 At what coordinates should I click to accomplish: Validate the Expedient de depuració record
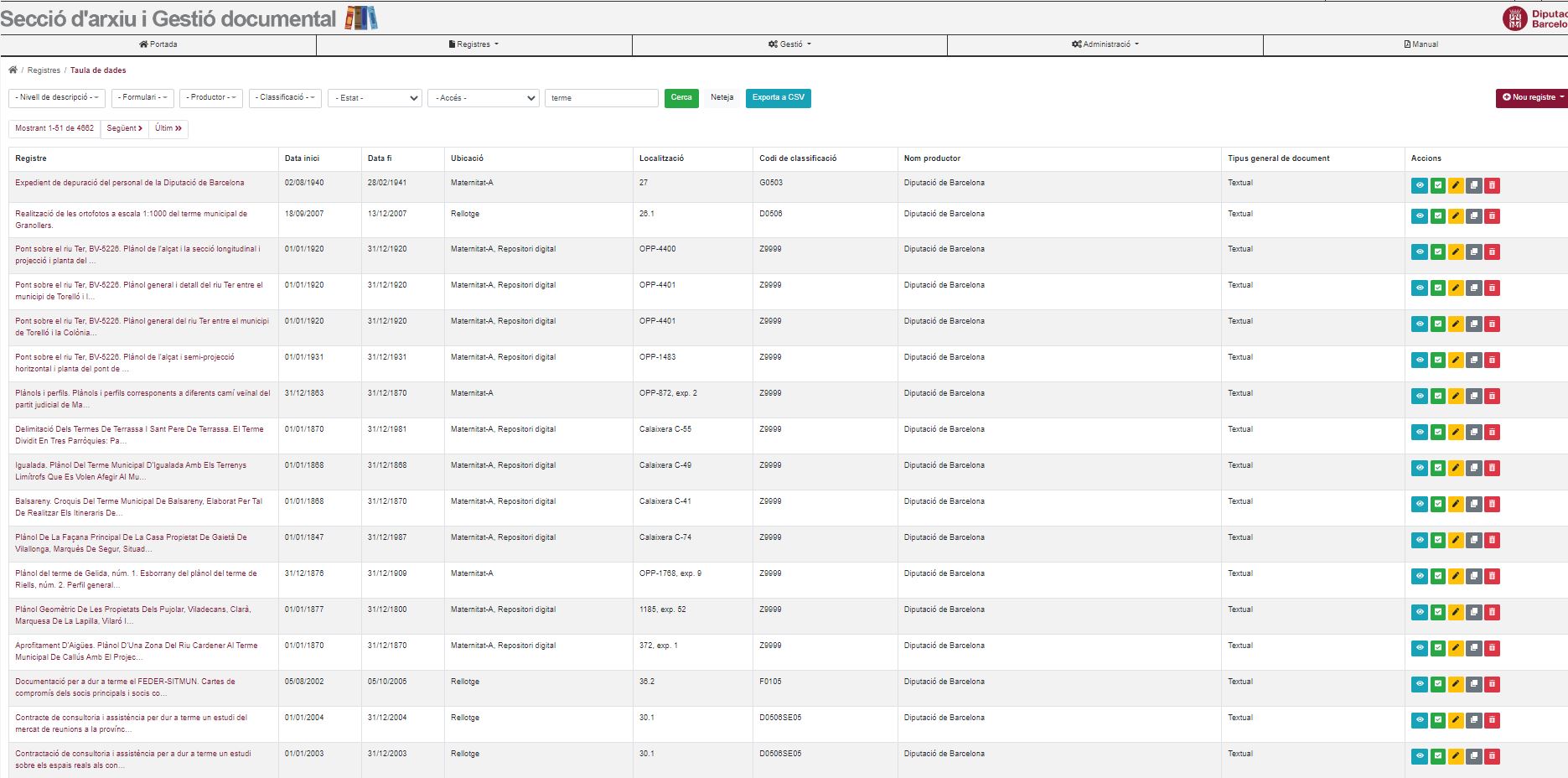point(1437,185)
